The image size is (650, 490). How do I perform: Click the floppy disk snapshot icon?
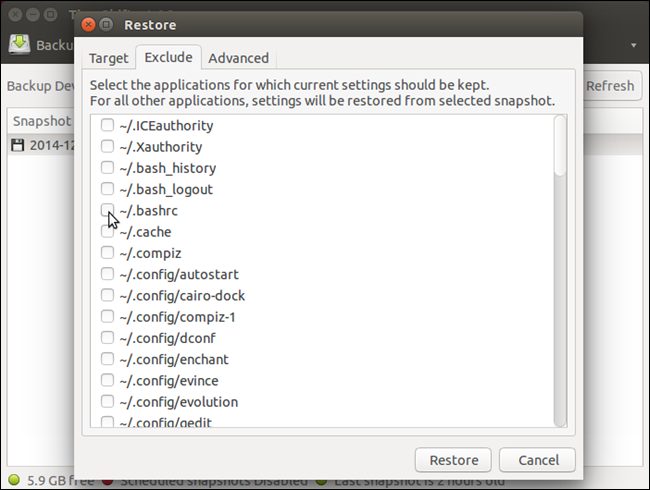point(17,145)
